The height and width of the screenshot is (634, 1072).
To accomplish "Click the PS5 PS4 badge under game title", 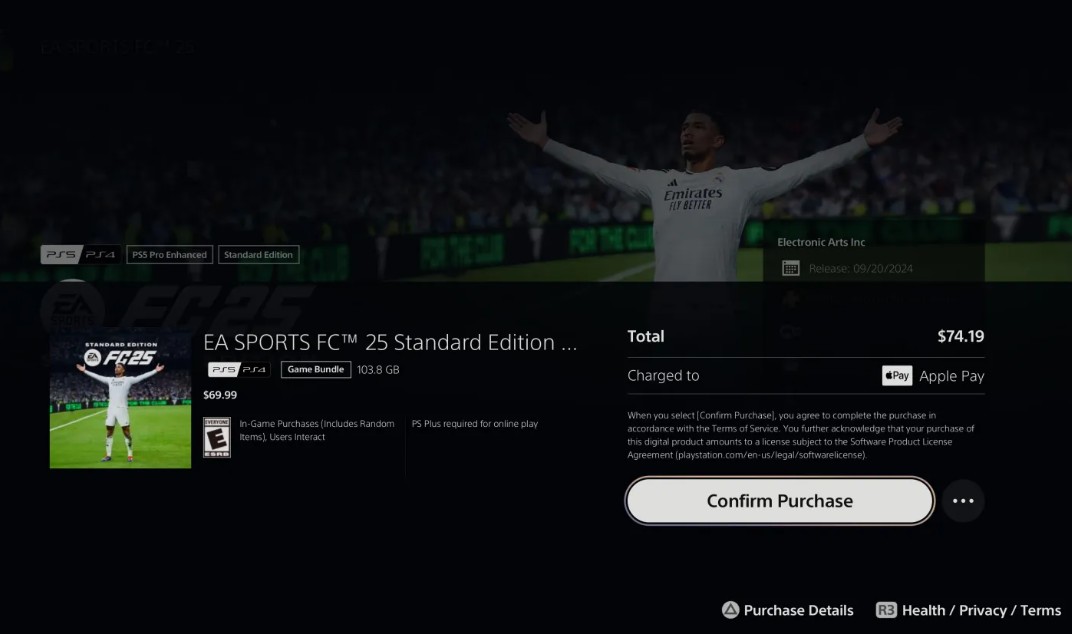I will pyautogui.click(x=239, y=369).
